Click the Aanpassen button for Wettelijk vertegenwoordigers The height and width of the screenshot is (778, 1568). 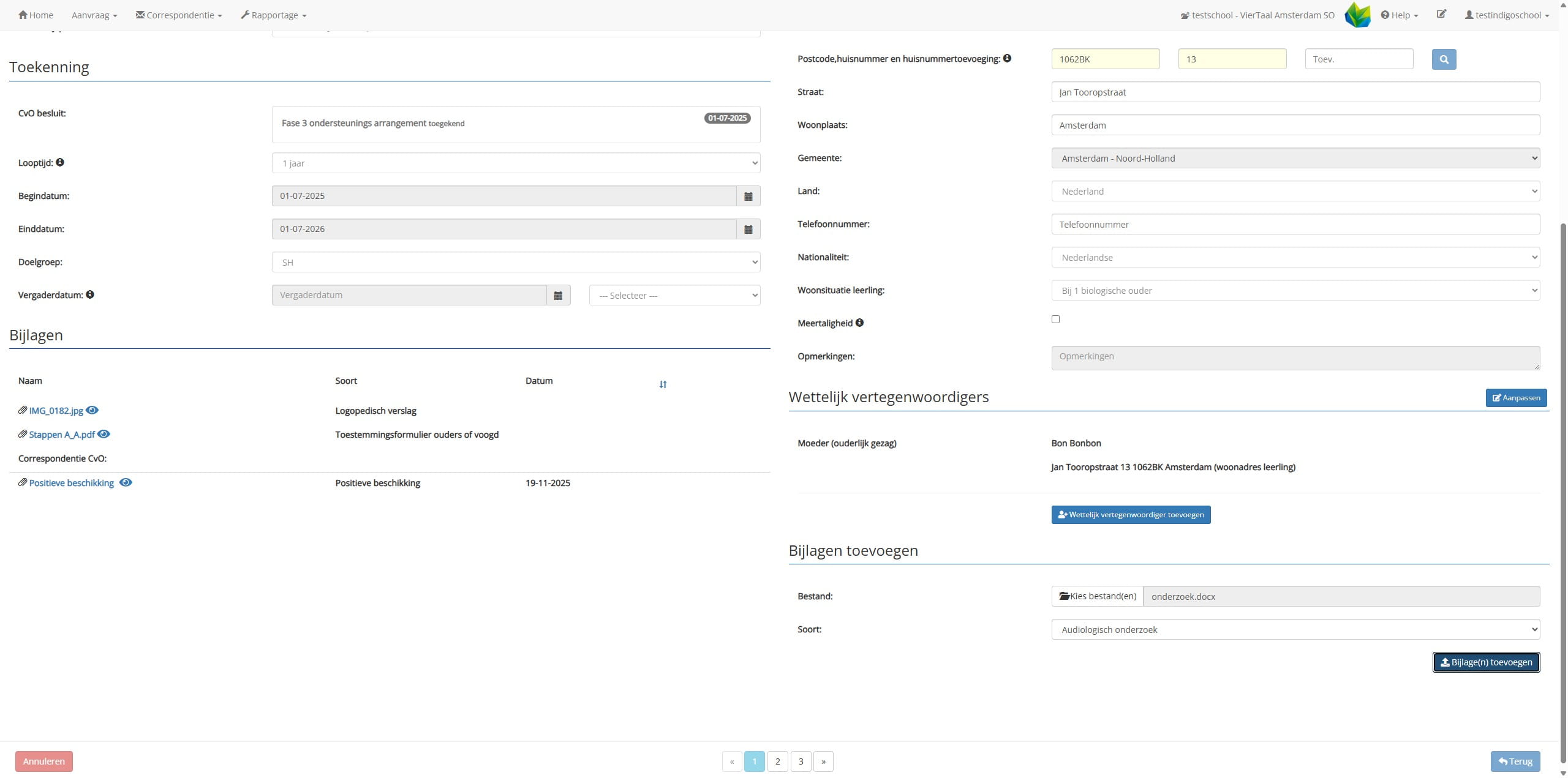tap(1516, 398)
